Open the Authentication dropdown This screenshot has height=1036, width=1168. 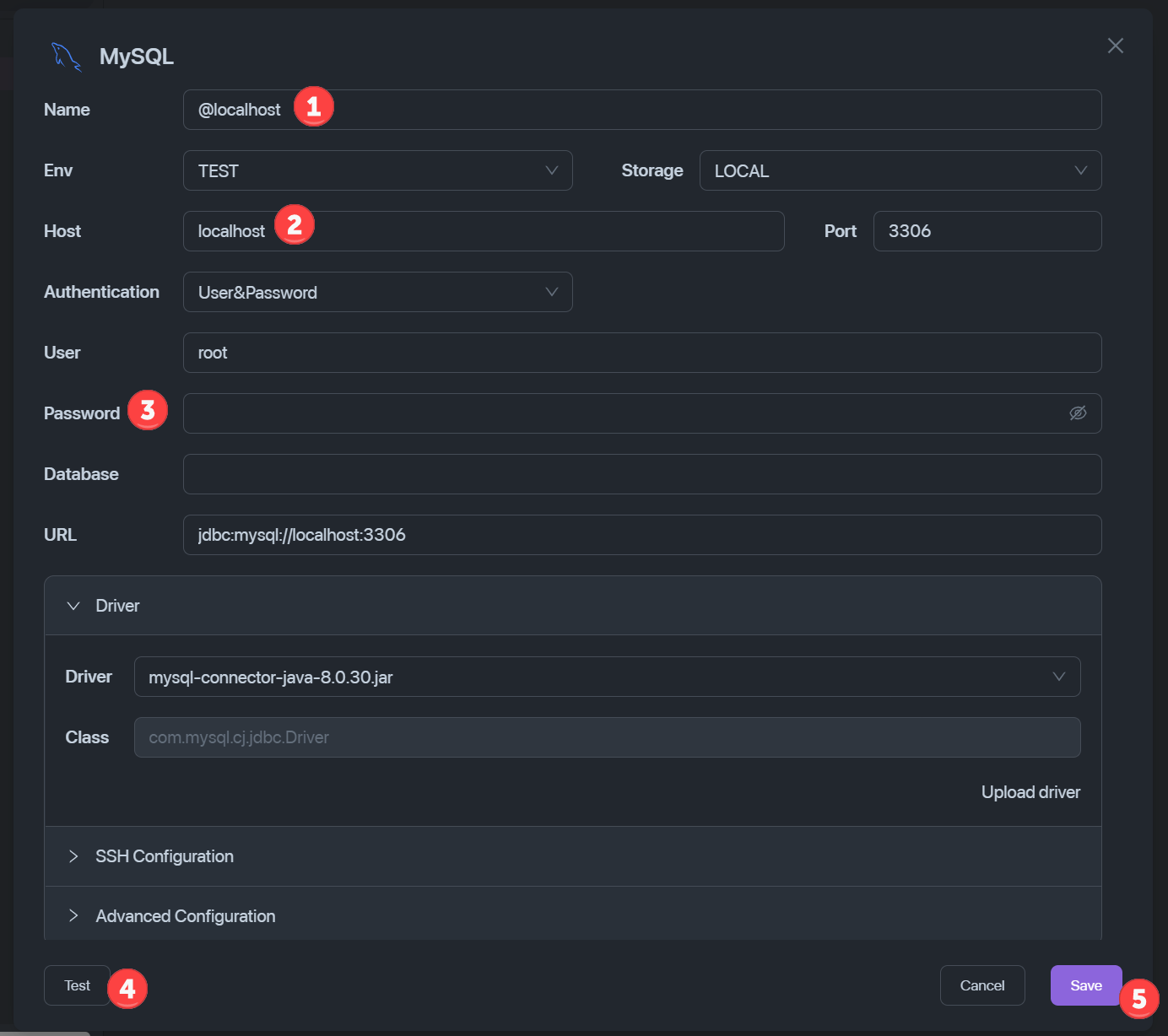[x=377, y=292]
